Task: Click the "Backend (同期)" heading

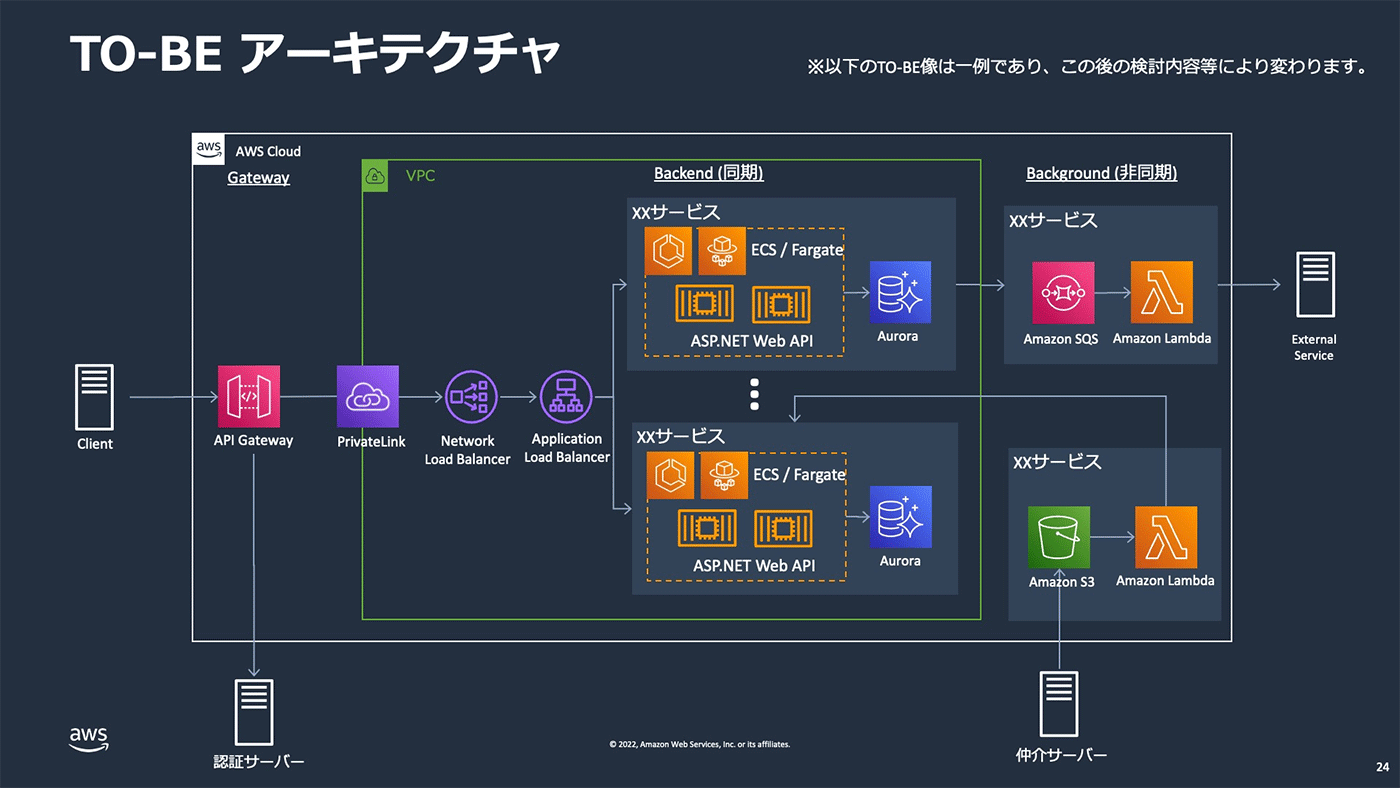Action: (709, 173)
